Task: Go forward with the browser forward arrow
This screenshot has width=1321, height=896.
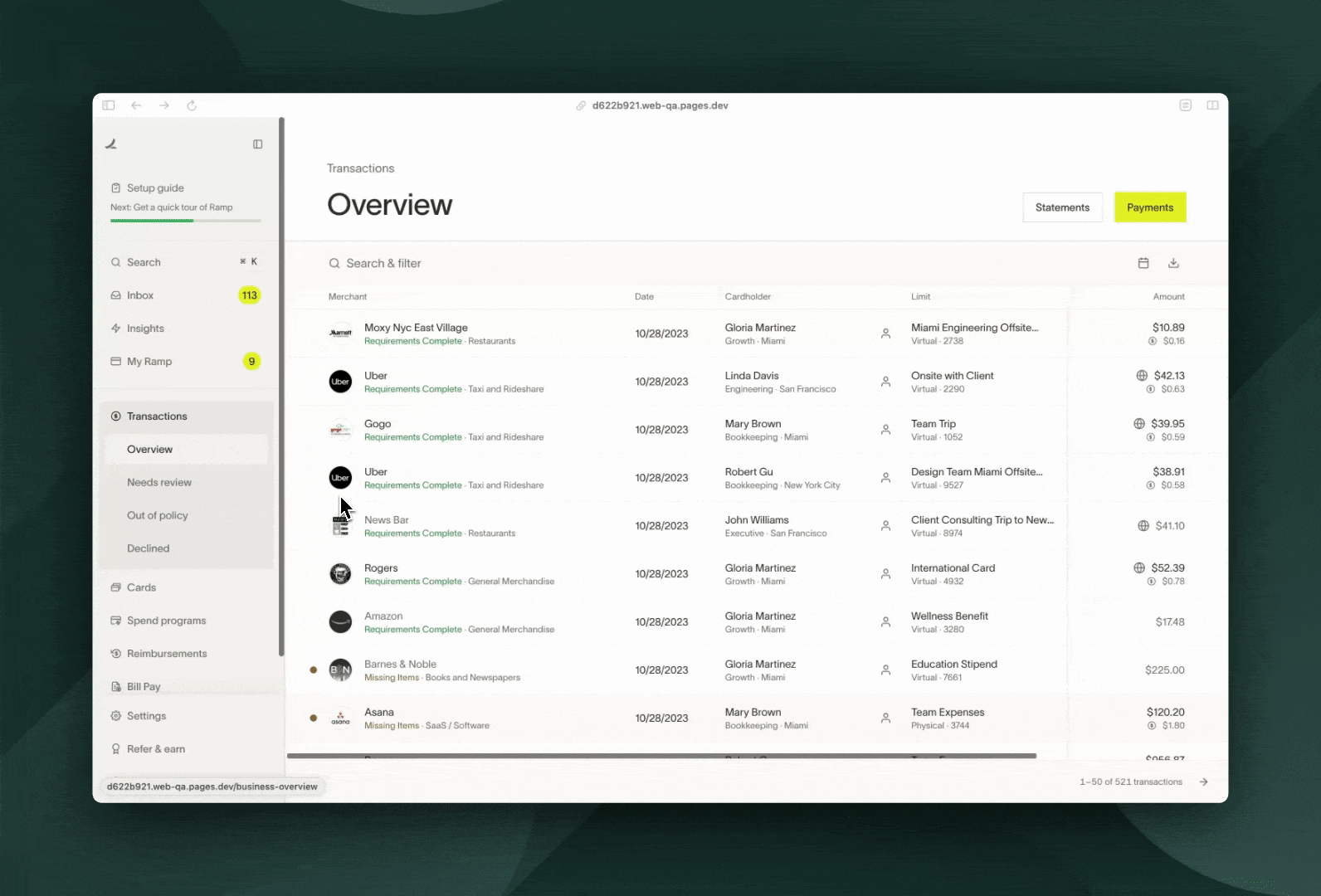Action: click(164, 105)
